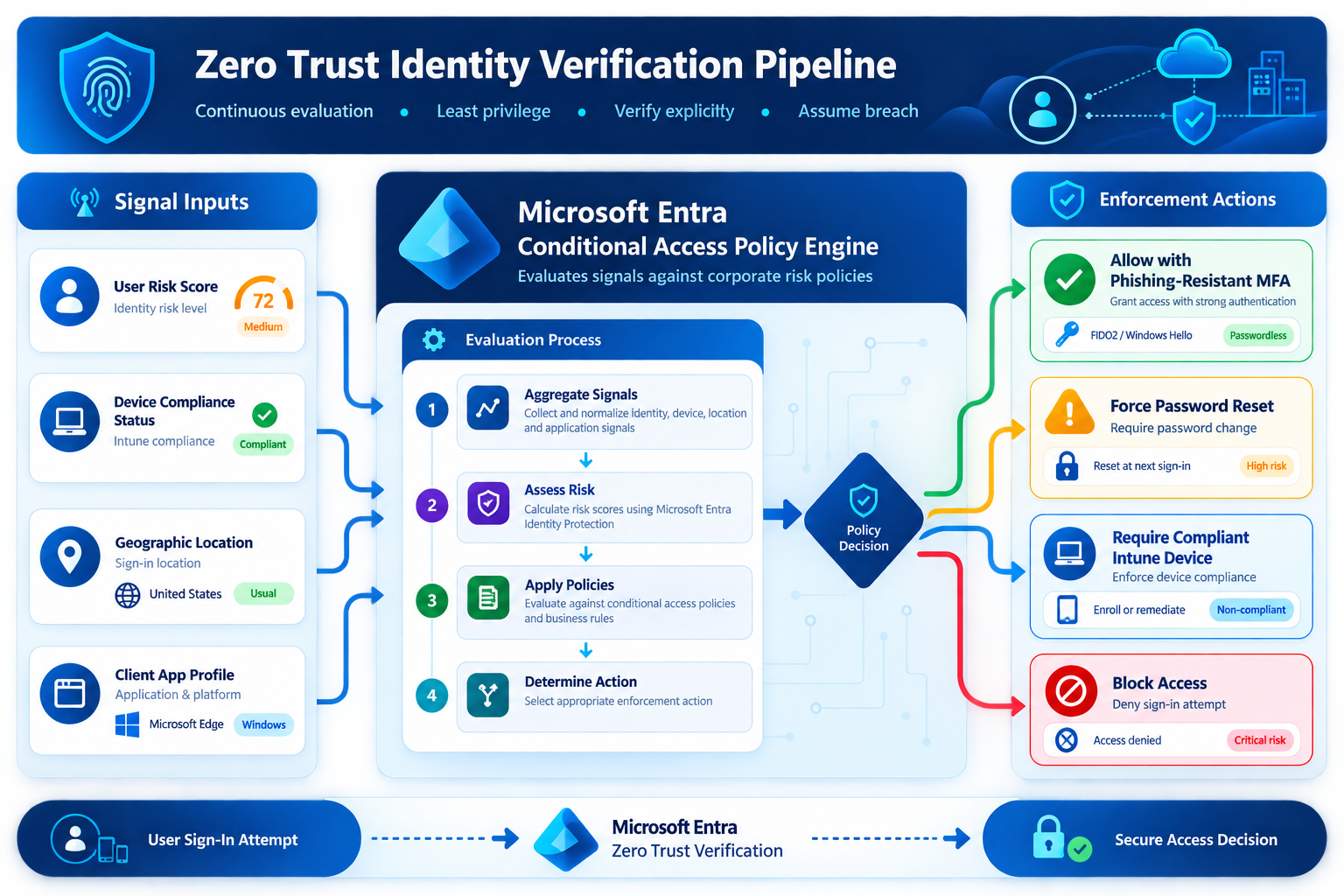
Task: Click the High risk badge
Action: click(x=1266, y=465)
